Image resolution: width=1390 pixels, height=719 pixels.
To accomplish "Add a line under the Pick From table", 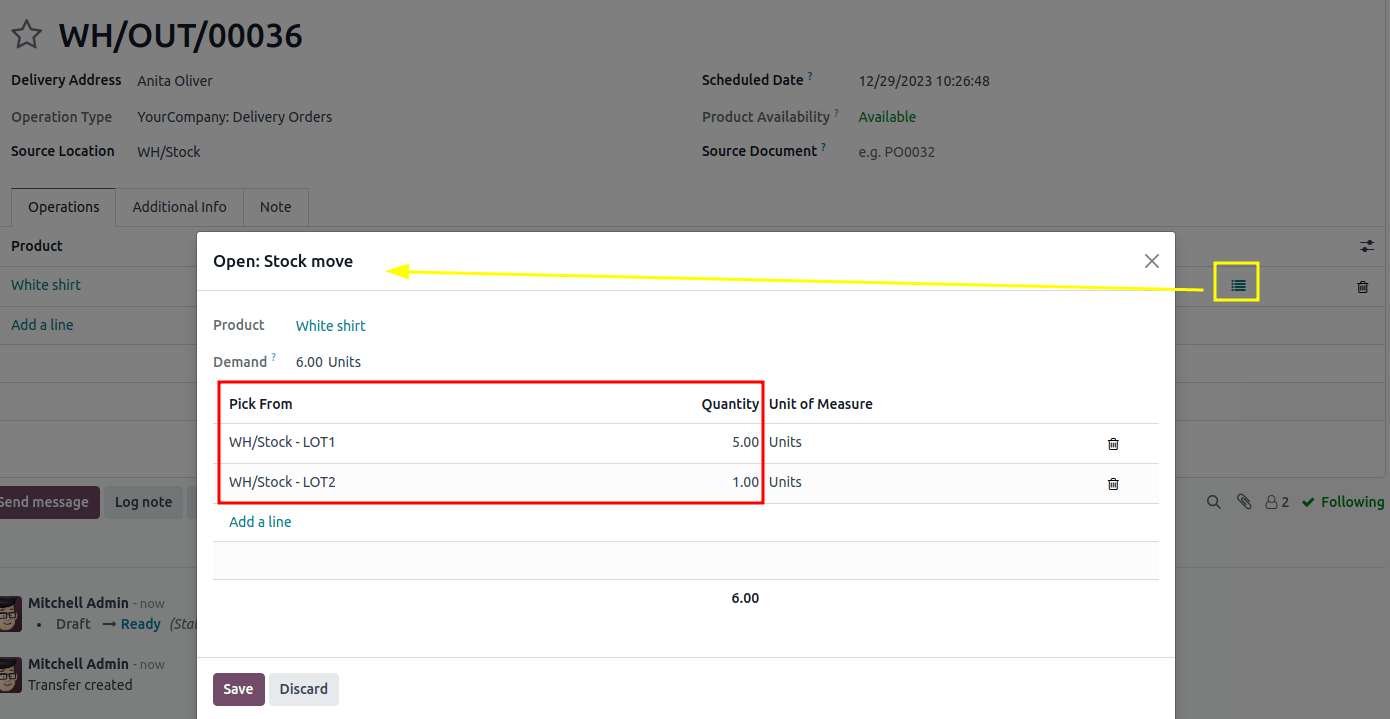I will pos(260,521).
